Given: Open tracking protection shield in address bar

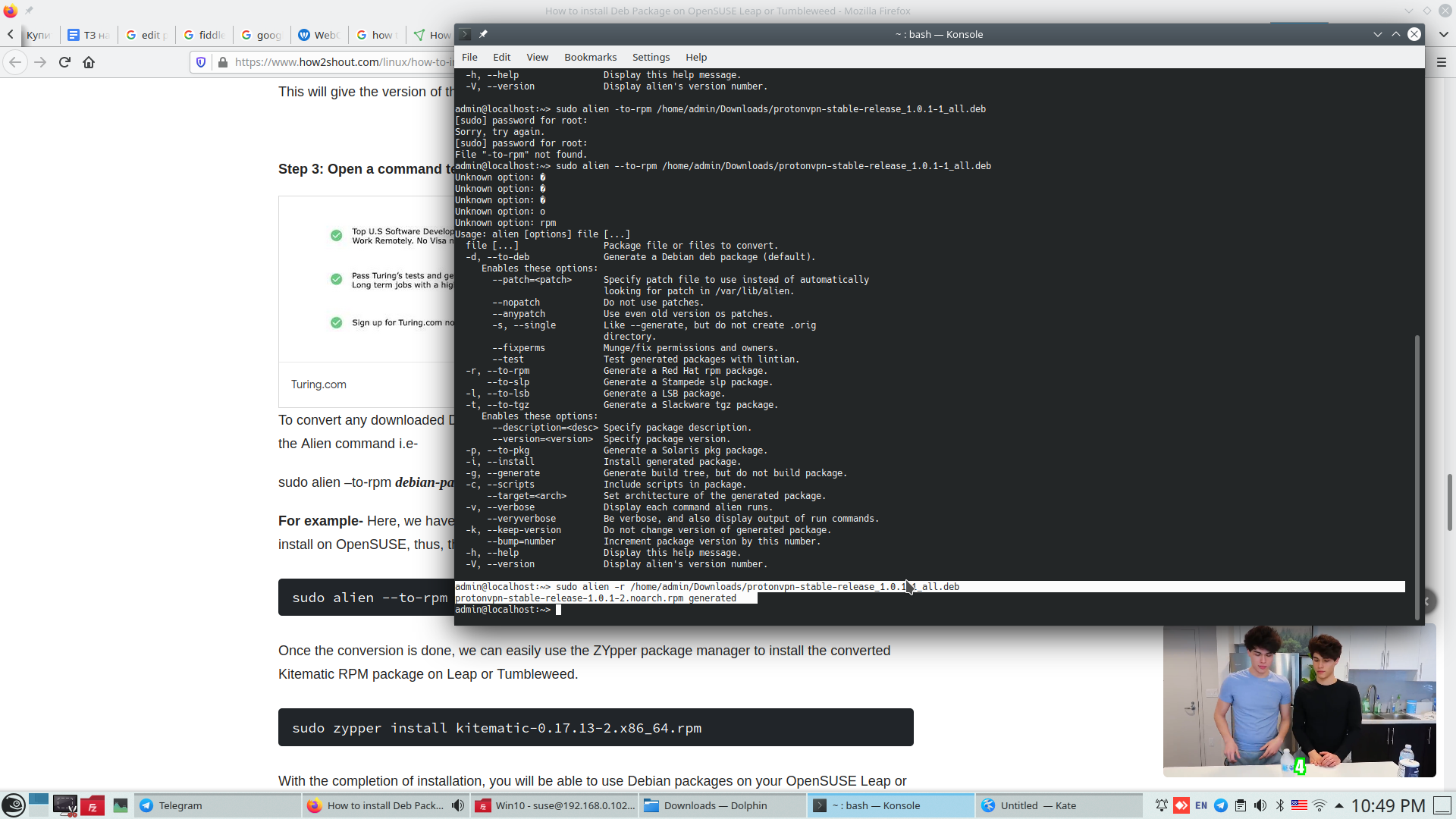Looking at the screenshot, I should click(201, 62).
